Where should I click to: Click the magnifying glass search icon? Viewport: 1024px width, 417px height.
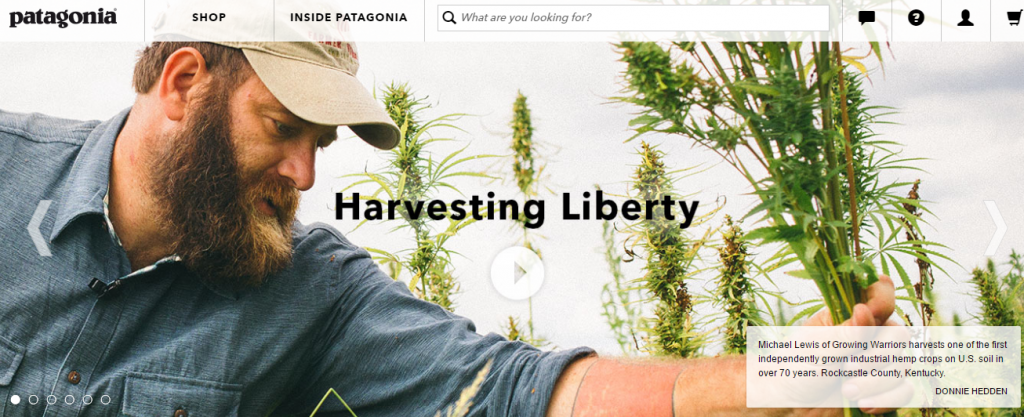coord(449,18)
